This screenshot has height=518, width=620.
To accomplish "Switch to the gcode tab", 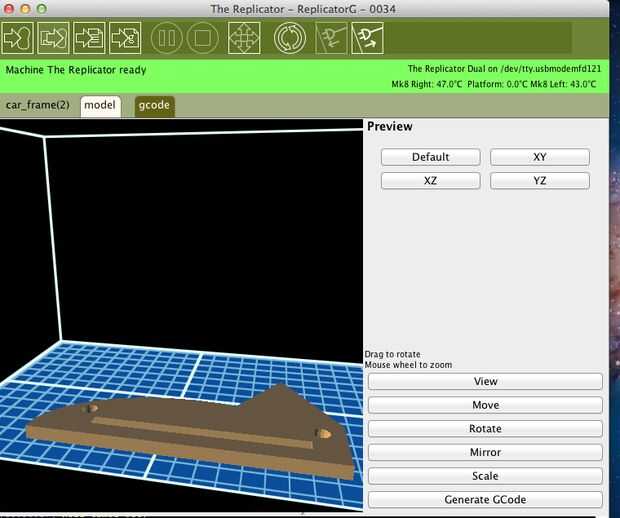I will [x=154, y=106].
